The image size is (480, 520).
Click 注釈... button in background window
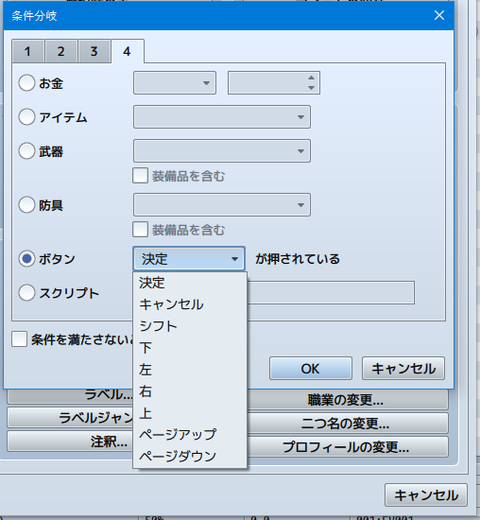(70, 442)
